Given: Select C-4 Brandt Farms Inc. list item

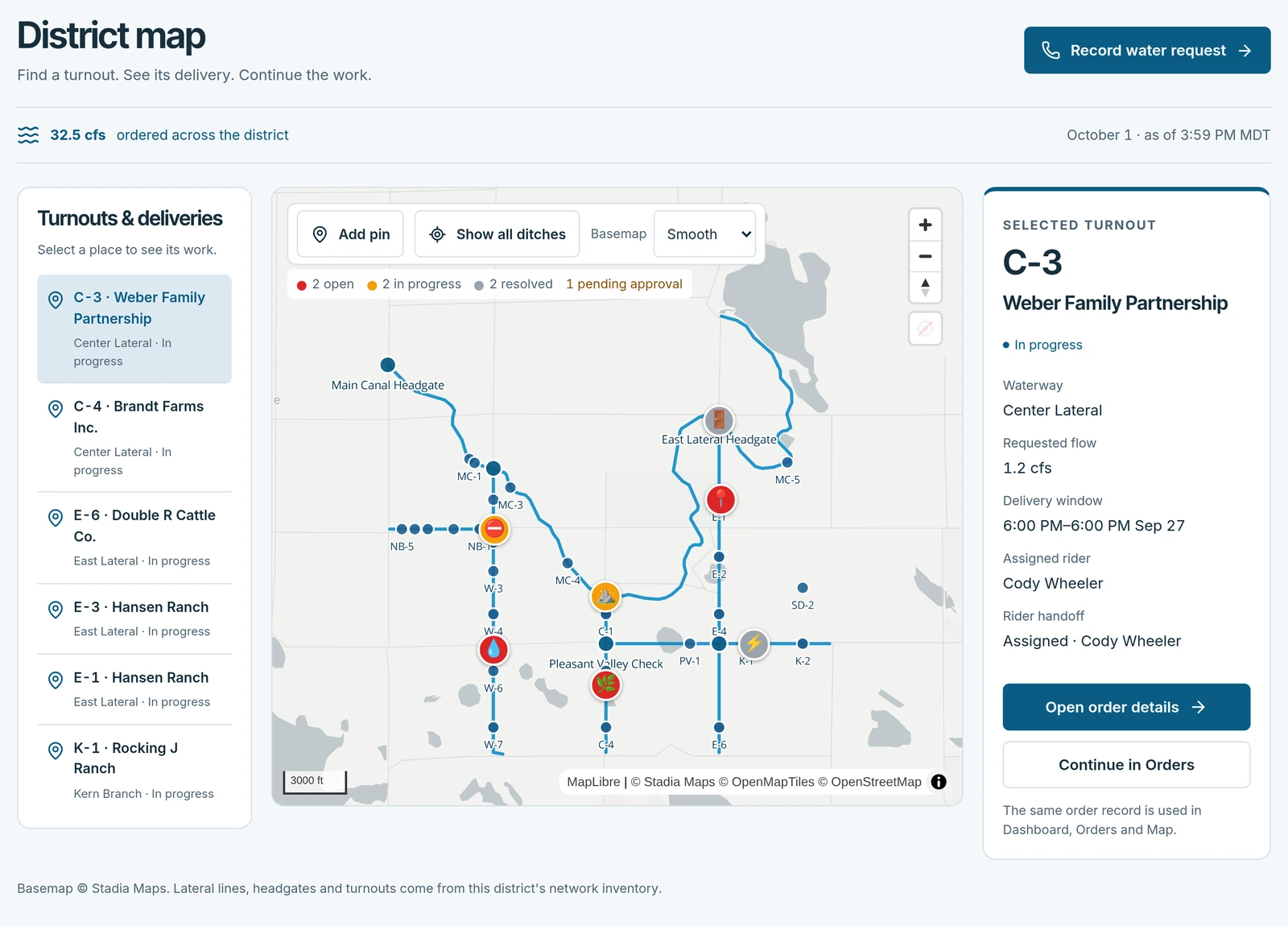Looking at the screenshot, I should click(x=134, y=437).
